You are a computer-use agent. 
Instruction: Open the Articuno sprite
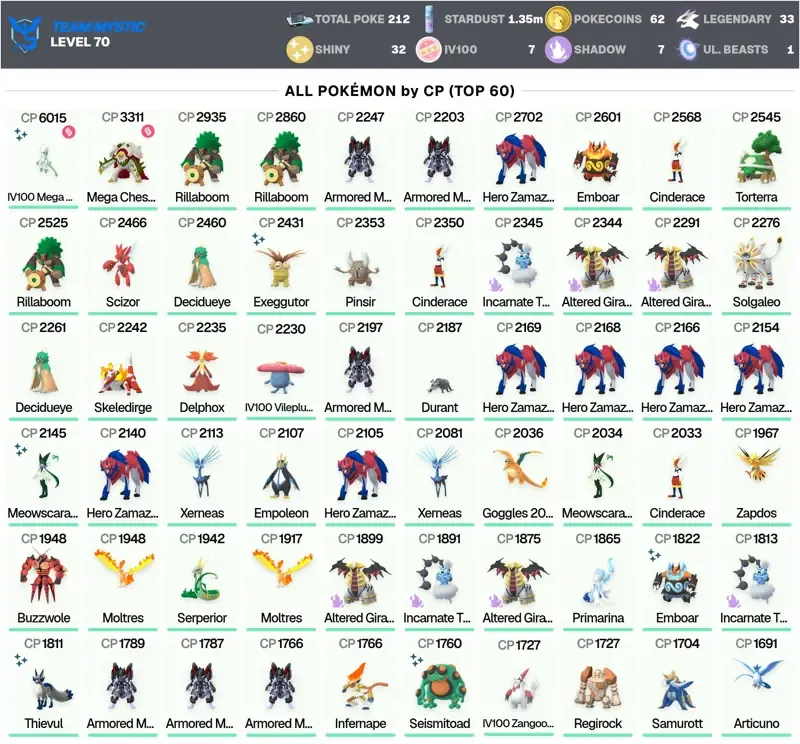coord(757,673)
